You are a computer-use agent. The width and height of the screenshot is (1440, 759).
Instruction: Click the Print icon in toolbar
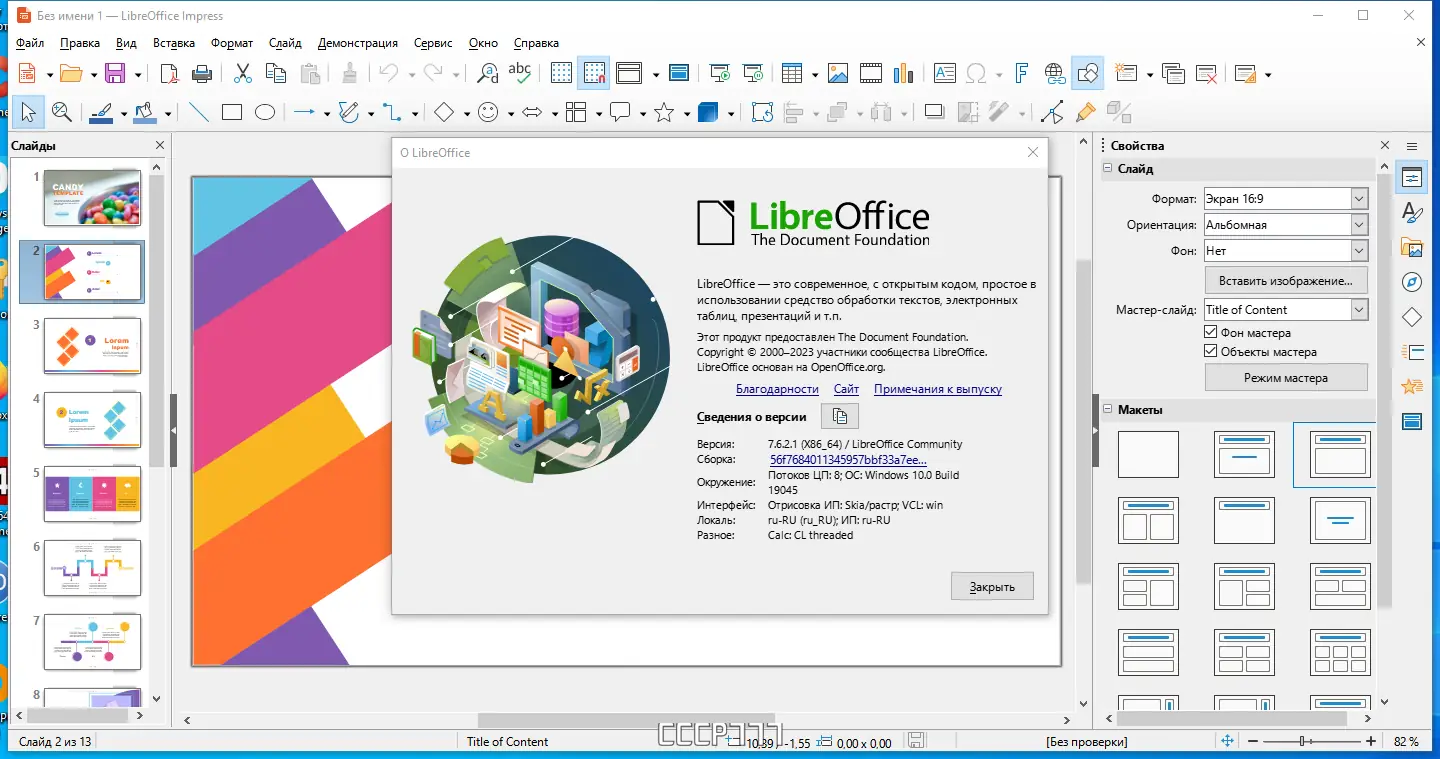coord(202,73)
